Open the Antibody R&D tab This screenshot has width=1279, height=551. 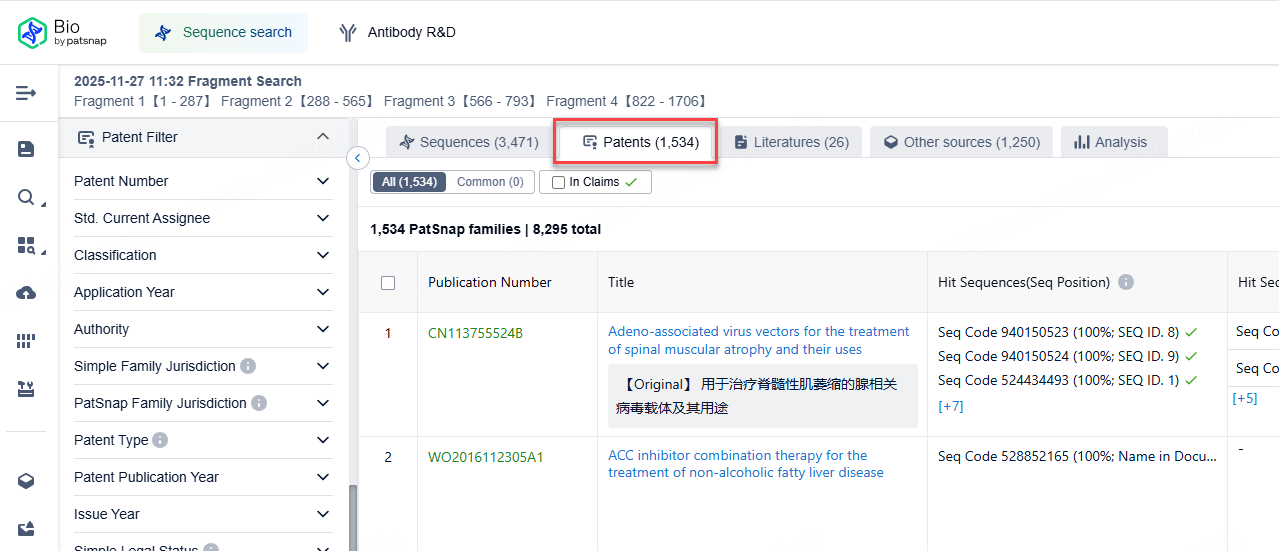(x=397, y=33)
